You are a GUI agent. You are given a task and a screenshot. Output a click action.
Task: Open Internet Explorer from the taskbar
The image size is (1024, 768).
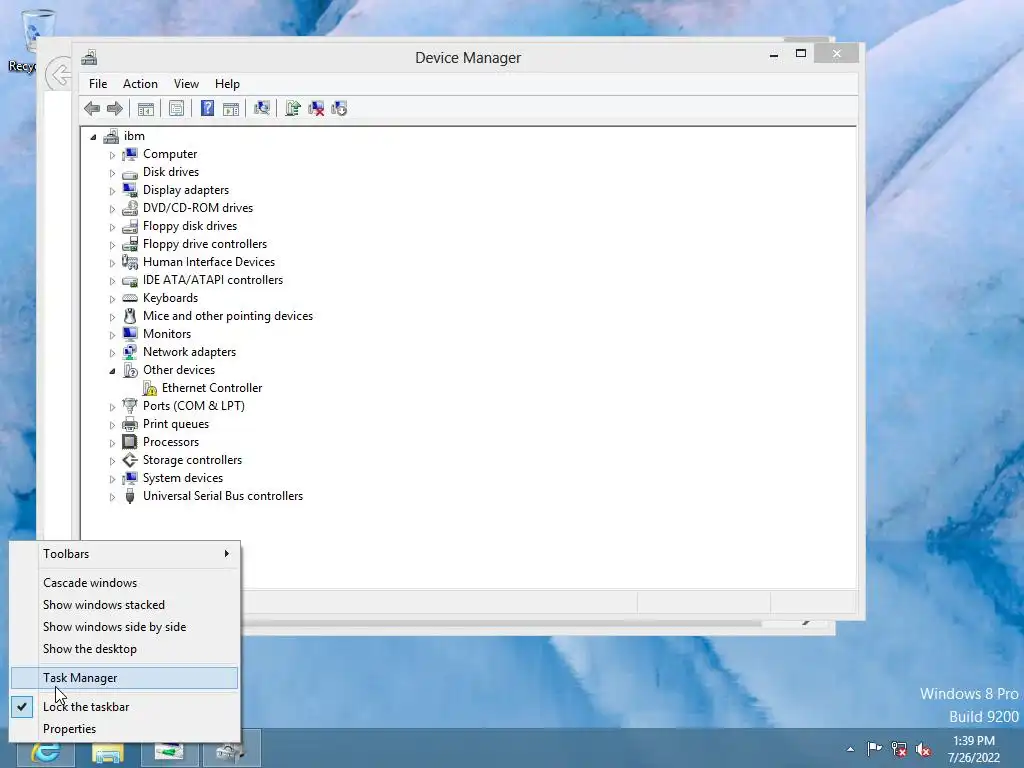click(45, 752)
